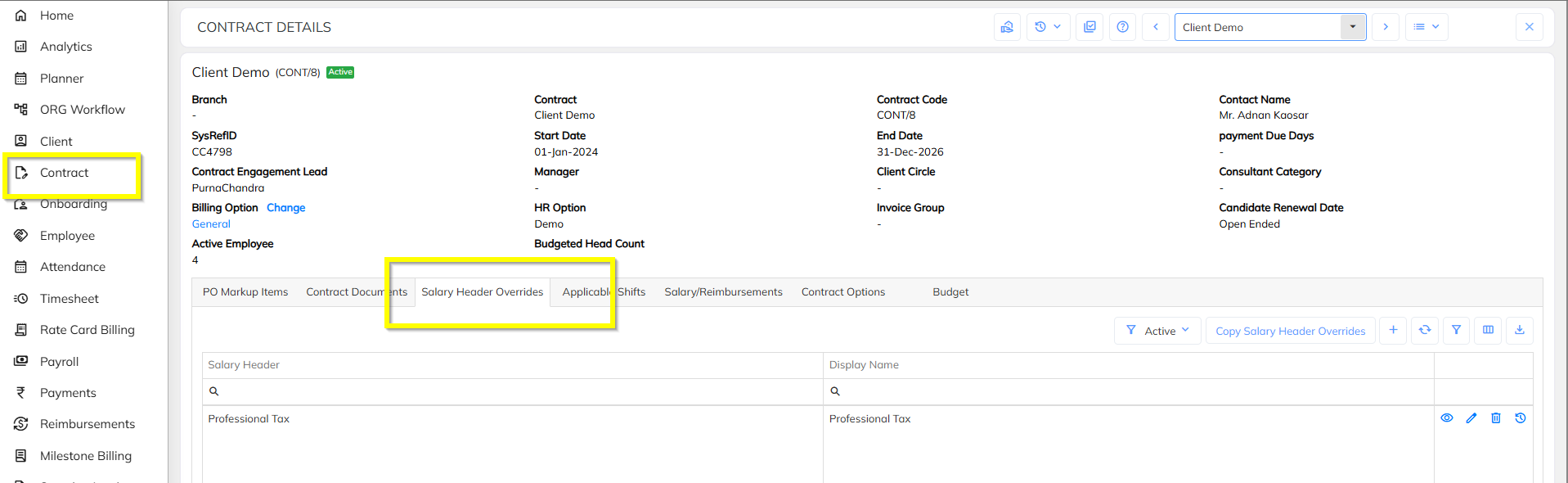The height and width of the screenshot is (483, 1568).
Task: Toggle the grid filter funnel icon
Action: pyautogui.click(x=1456, y=330)
